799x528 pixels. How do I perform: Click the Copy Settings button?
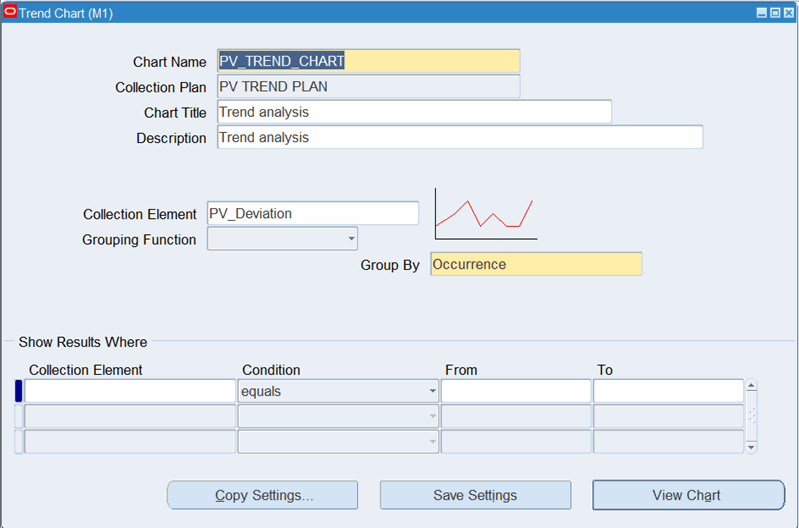(262, 495)
